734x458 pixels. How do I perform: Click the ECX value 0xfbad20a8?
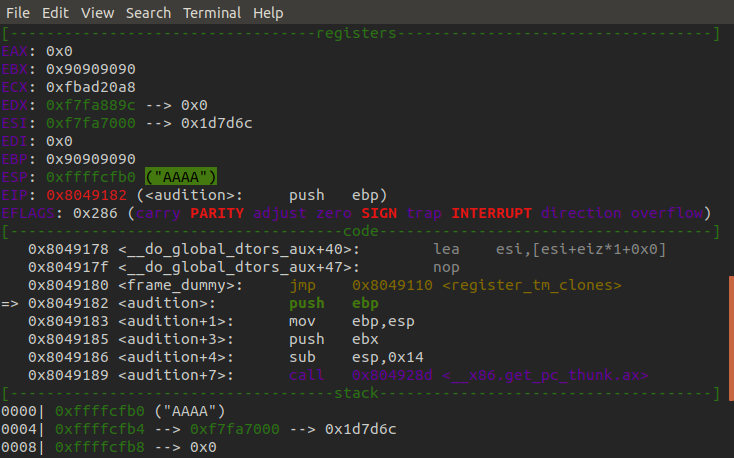pyautogui.click(x=91, y=87)
